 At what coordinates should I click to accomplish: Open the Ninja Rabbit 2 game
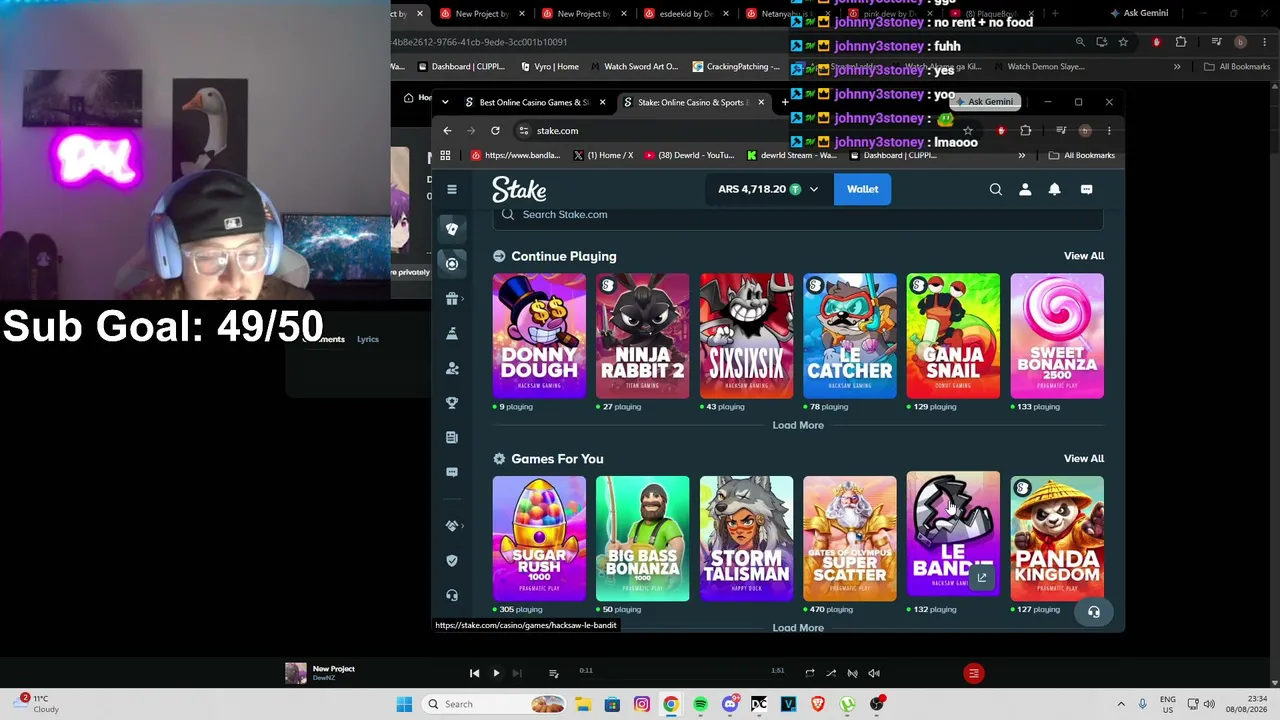point(642,336)
